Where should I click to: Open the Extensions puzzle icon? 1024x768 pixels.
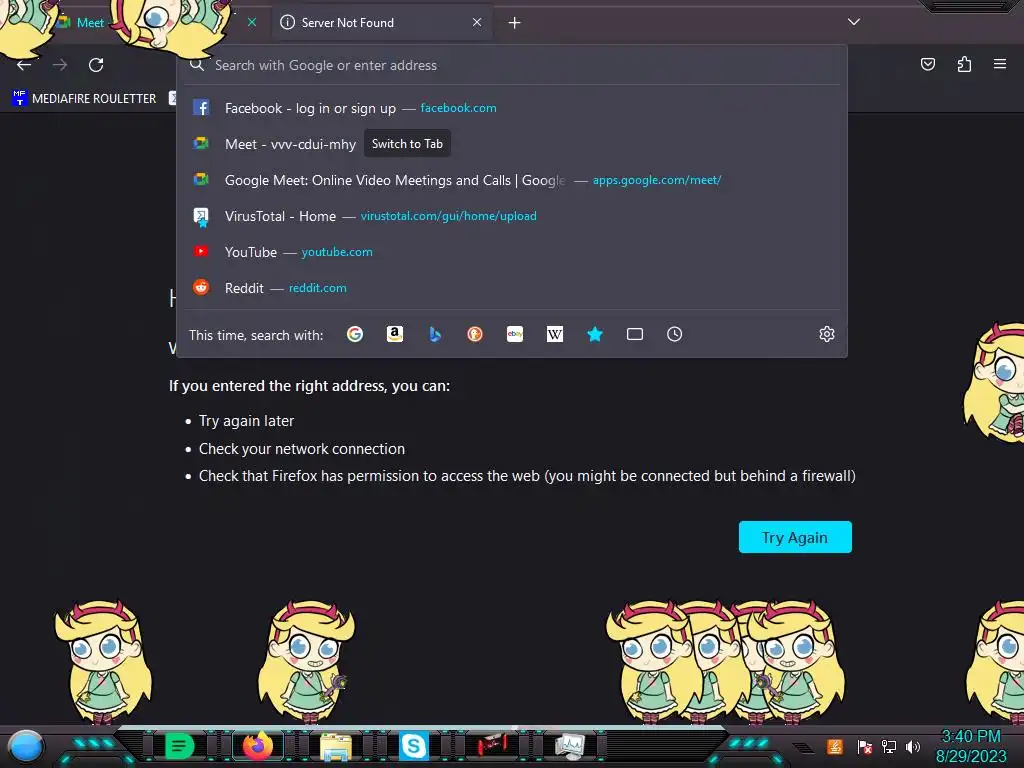[x=964, y=64]
